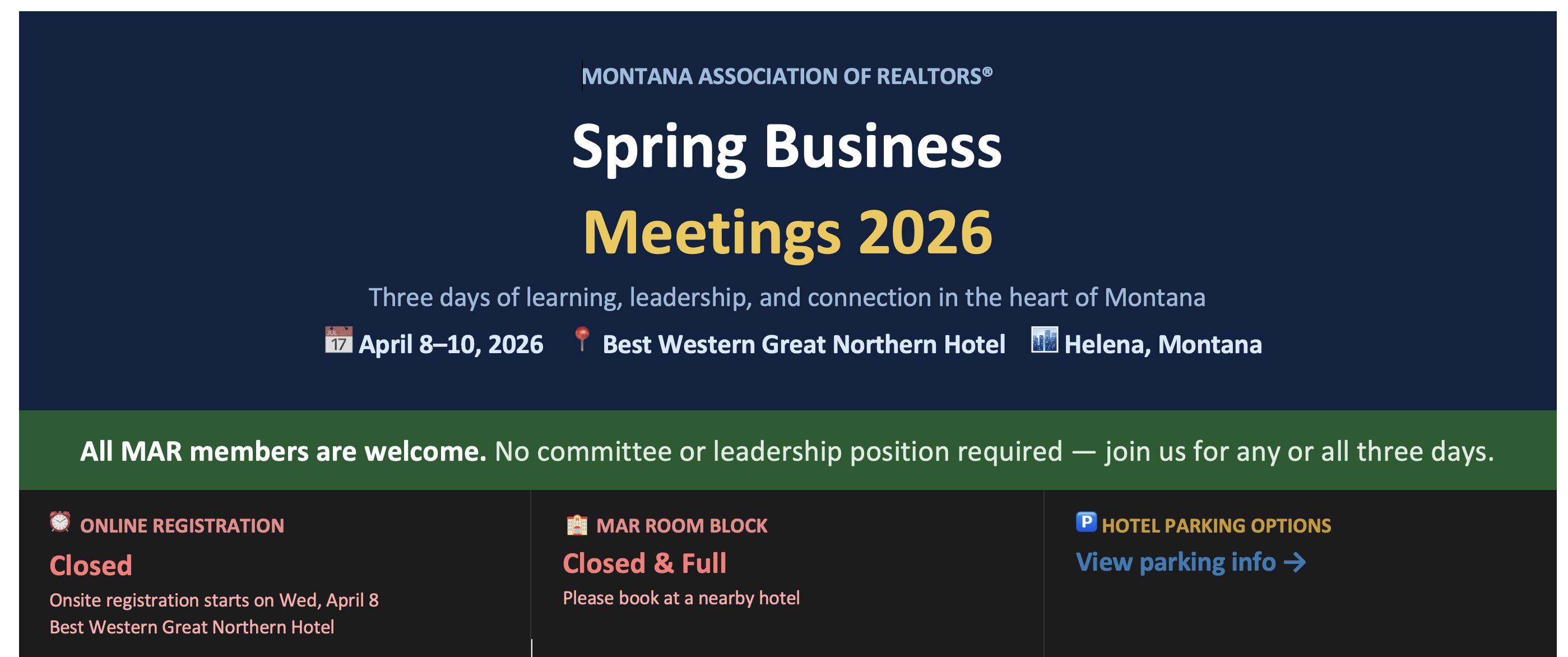Click the hotel building icon
Image resolution: width=1568 pixels, height=657 pixels.
click(x=577, y=524)
